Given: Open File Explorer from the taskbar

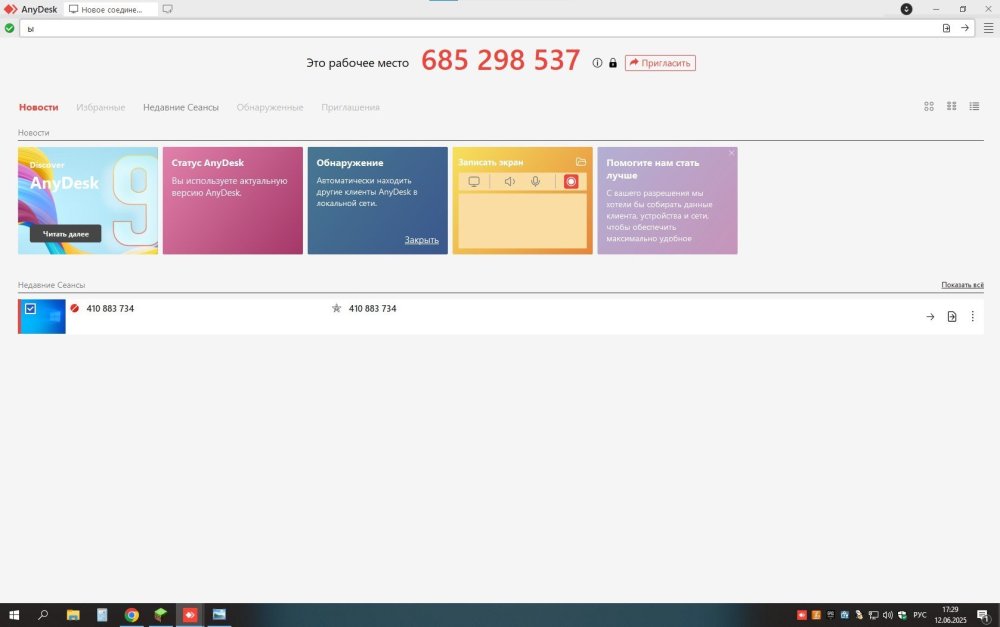Looking at the screenshot, I should [73, 615].
